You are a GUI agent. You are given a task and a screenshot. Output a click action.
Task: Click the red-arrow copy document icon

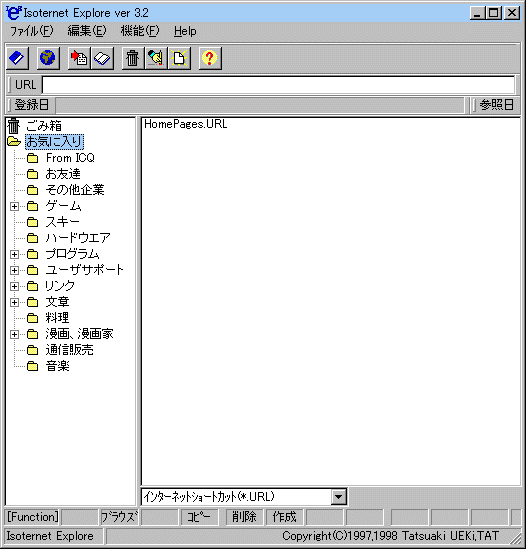coord(79,58)
